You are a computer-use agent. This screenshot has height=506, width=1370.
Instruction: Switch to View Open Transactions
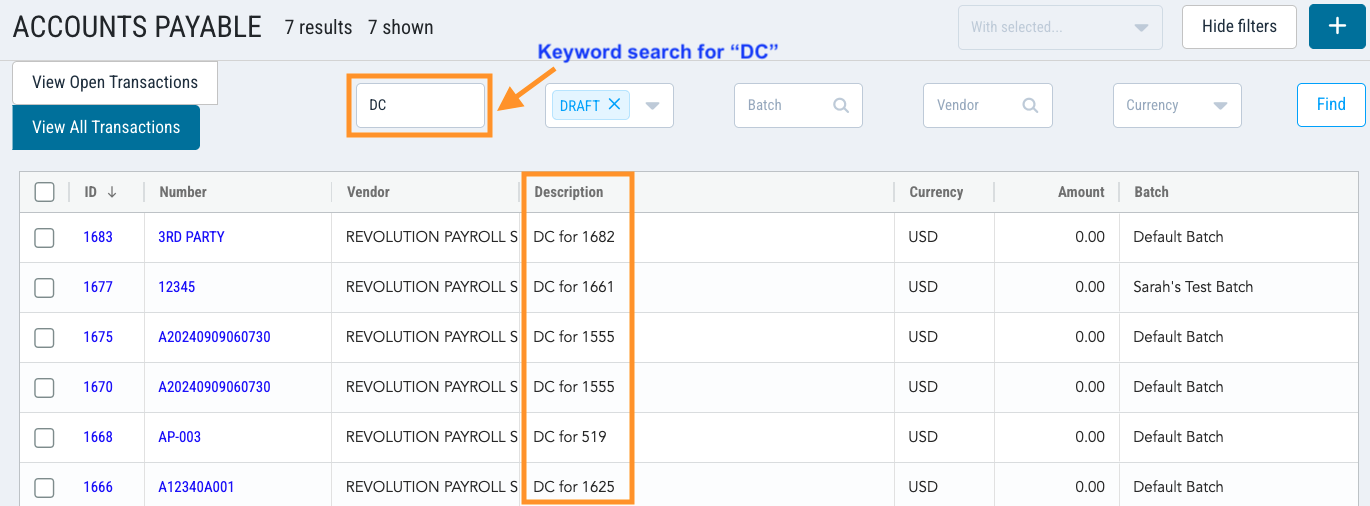pos(115,82)
